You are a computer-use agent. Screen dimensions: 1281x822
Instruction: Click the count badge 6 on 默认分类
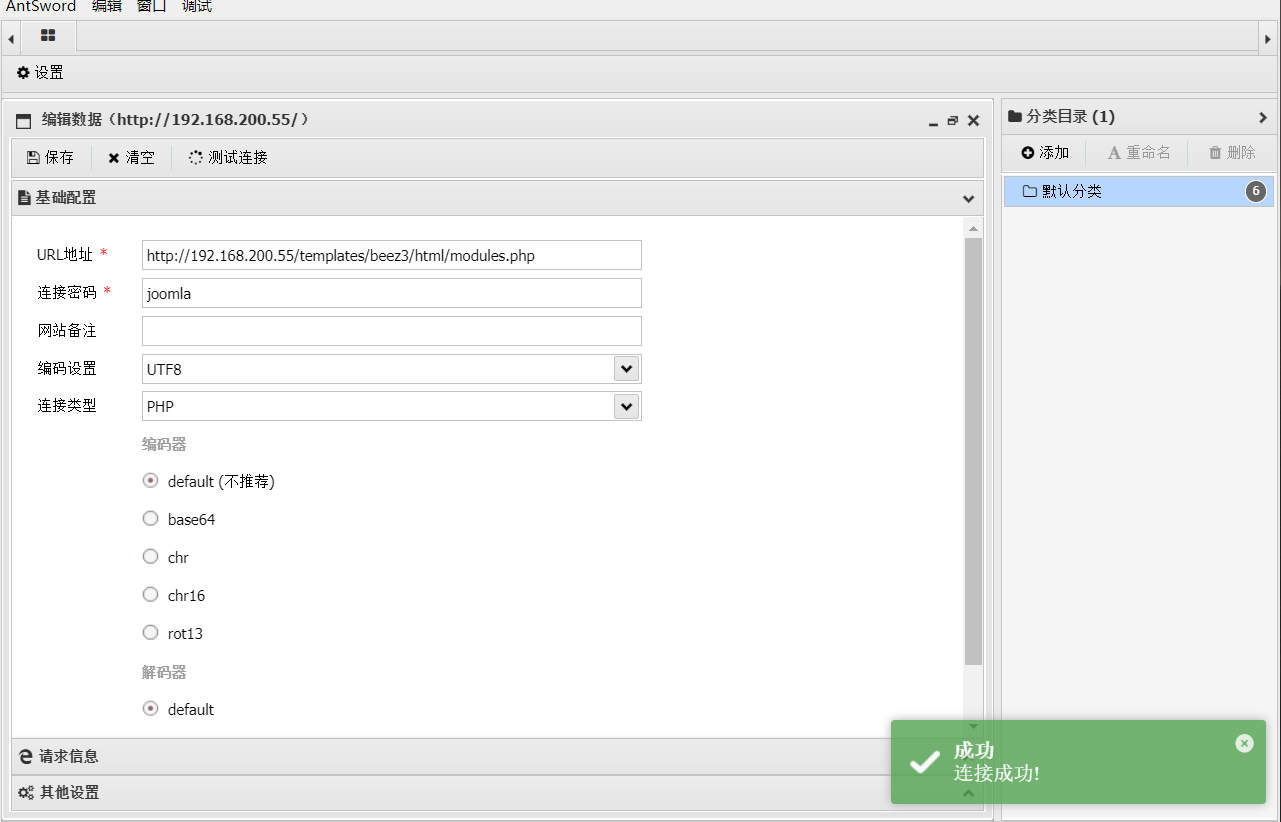tap(1256, 191)
